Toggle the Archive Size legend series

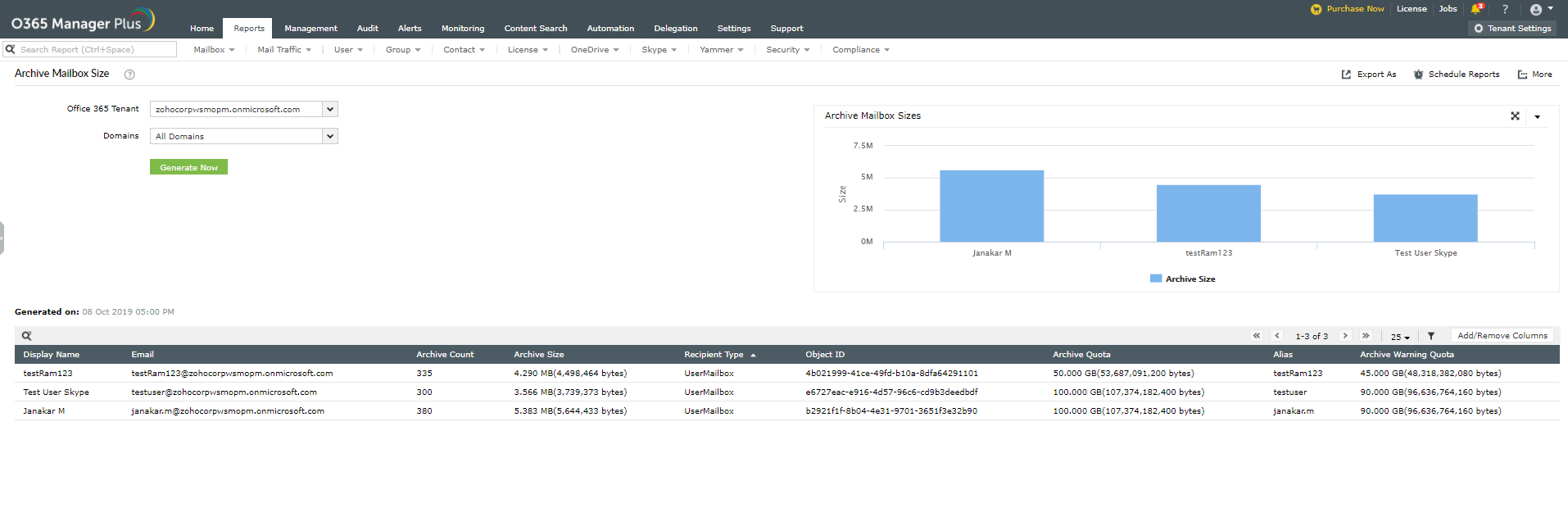(x=1182, y=279)
